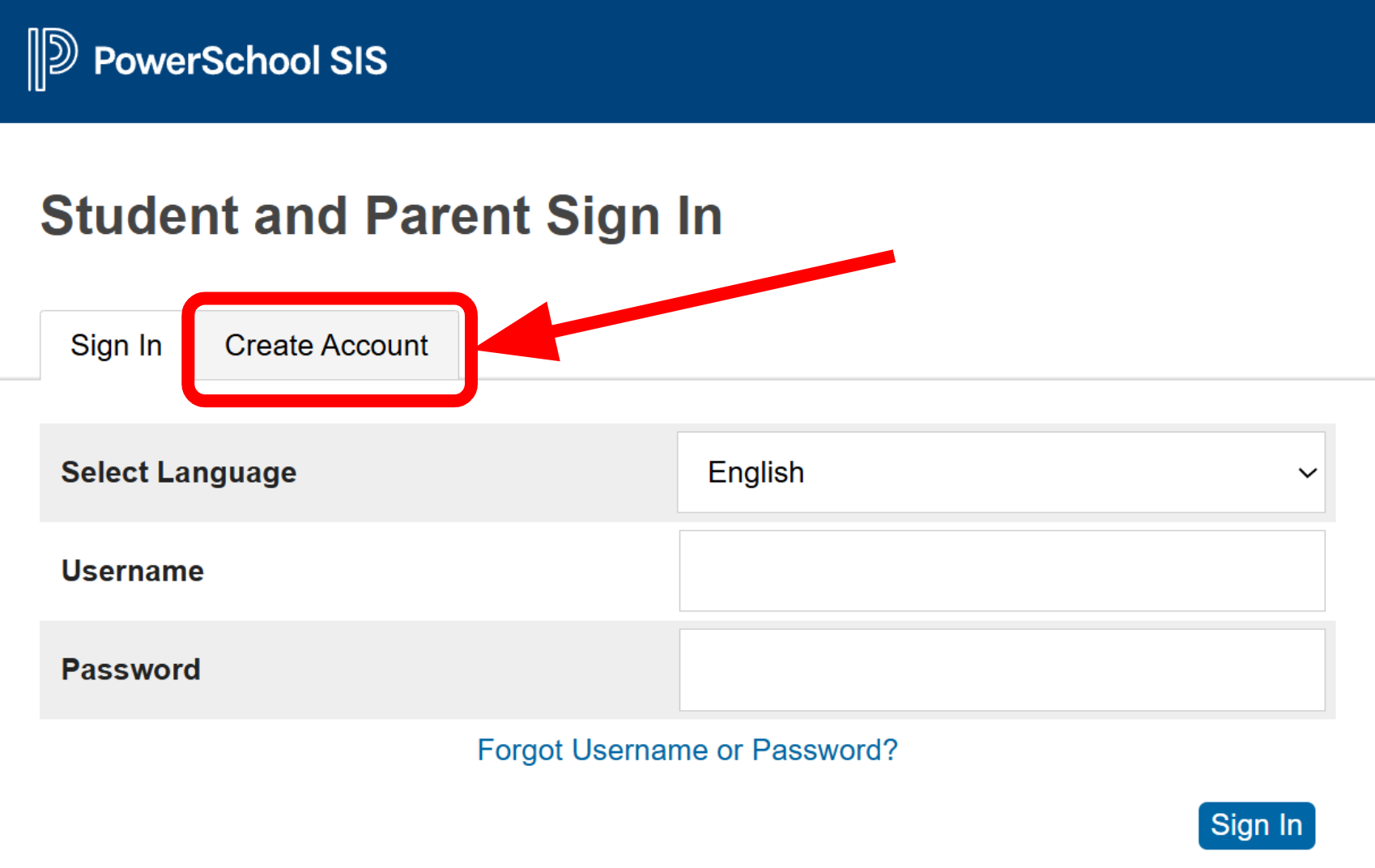The height and width of the screenshot is (868, 1375).
Task: Switch to the Sign In tab
Action: click(x=117, y=345)
